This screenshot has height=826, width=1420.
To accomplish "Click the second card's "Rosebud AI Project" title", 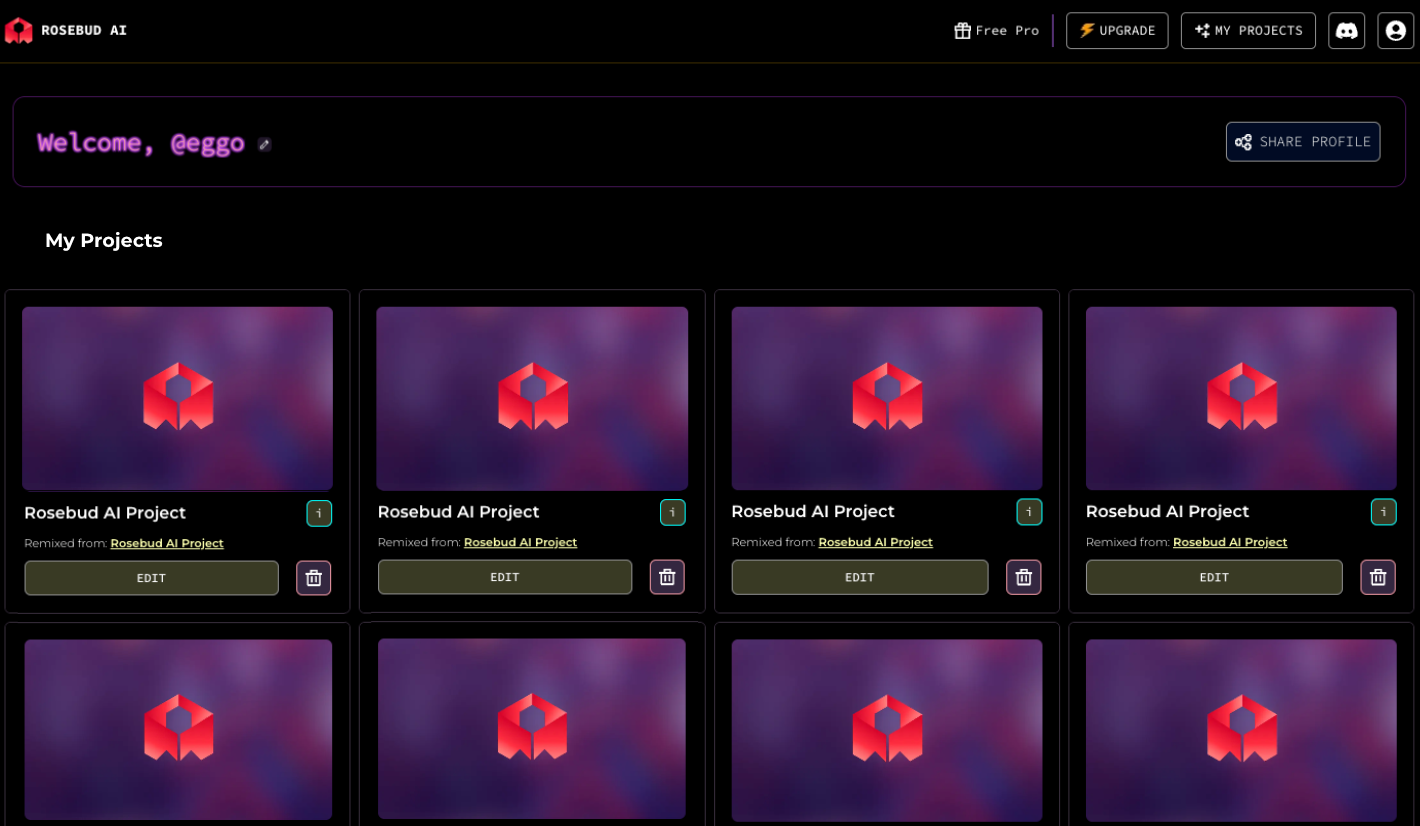I will pos(458,512).
